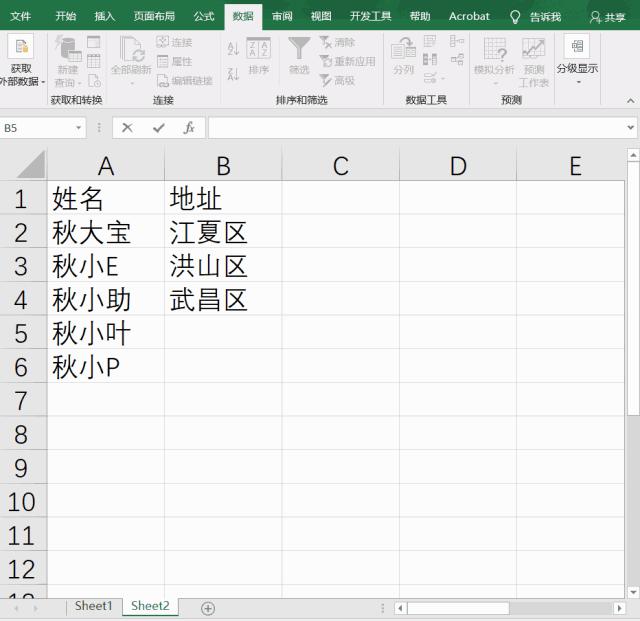
Task: Click the Text to Columns icon
Action: [403, 50]
